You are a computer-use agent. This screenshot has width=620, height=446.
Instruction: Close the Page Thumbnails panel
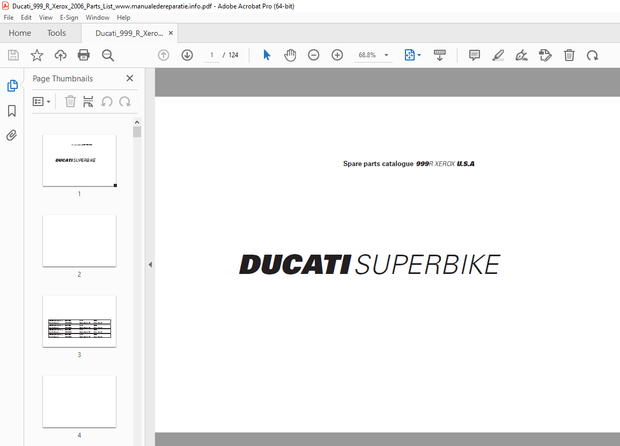(130, 78)
